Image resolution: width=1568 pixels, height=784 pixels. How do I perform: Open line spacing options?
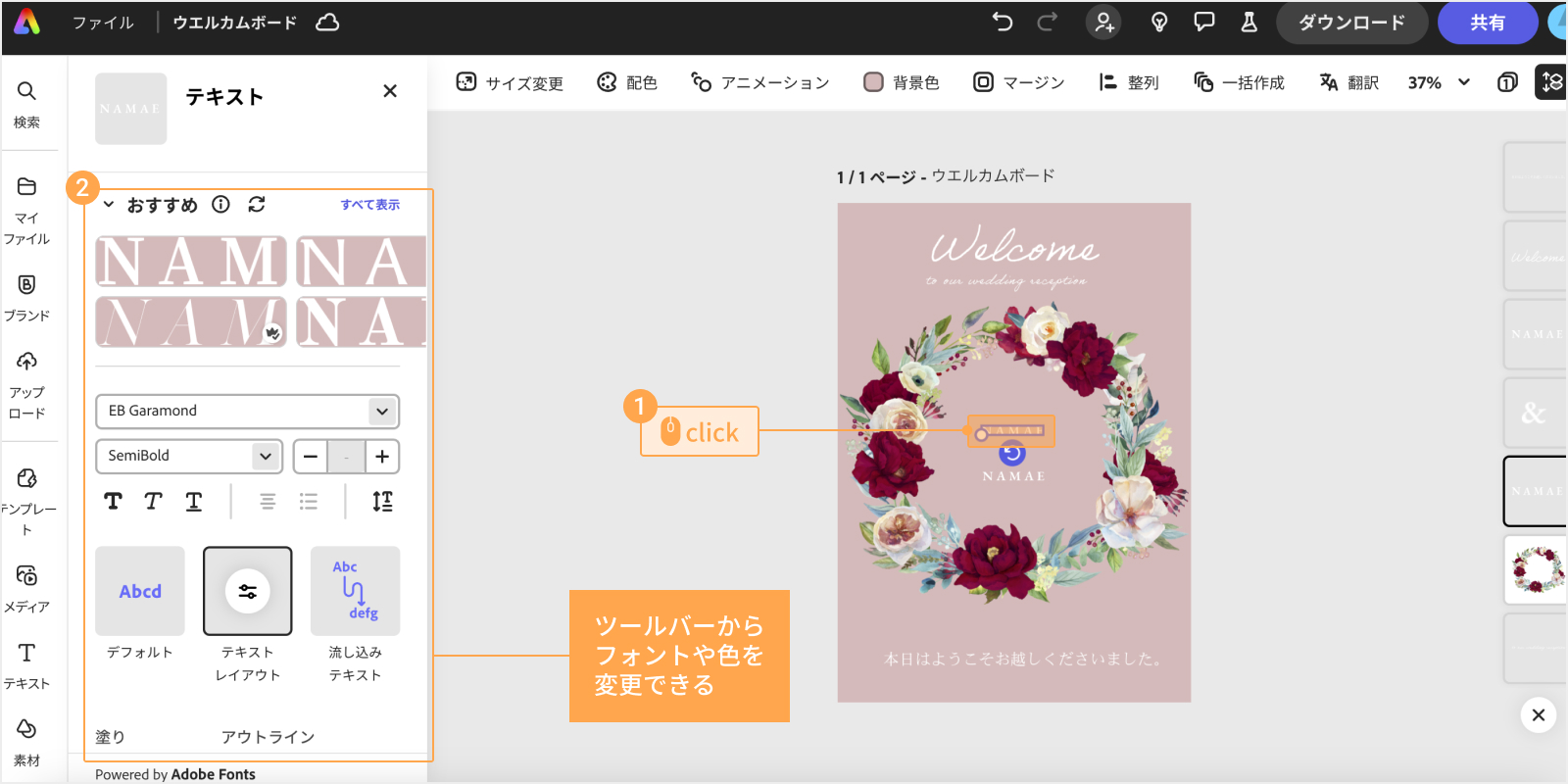(382, 502)
